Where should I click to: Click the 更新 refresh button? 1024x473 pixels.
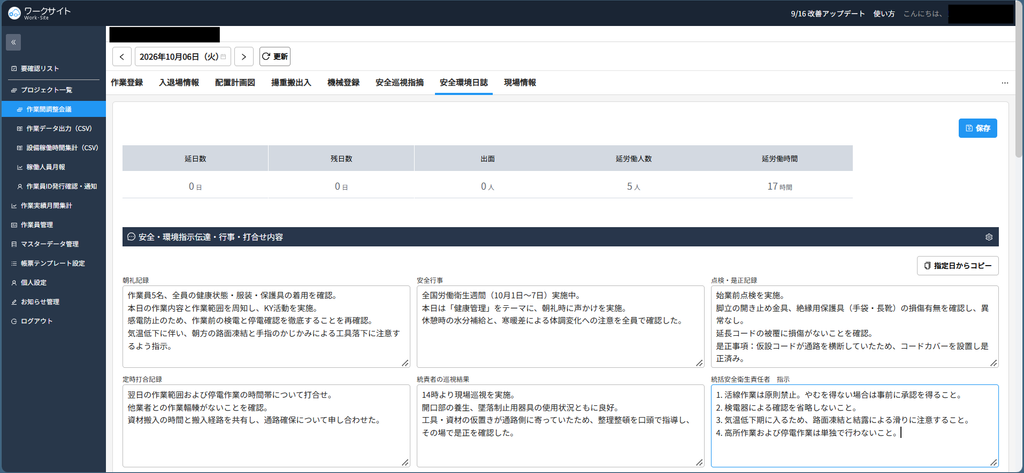coord(275,57)
